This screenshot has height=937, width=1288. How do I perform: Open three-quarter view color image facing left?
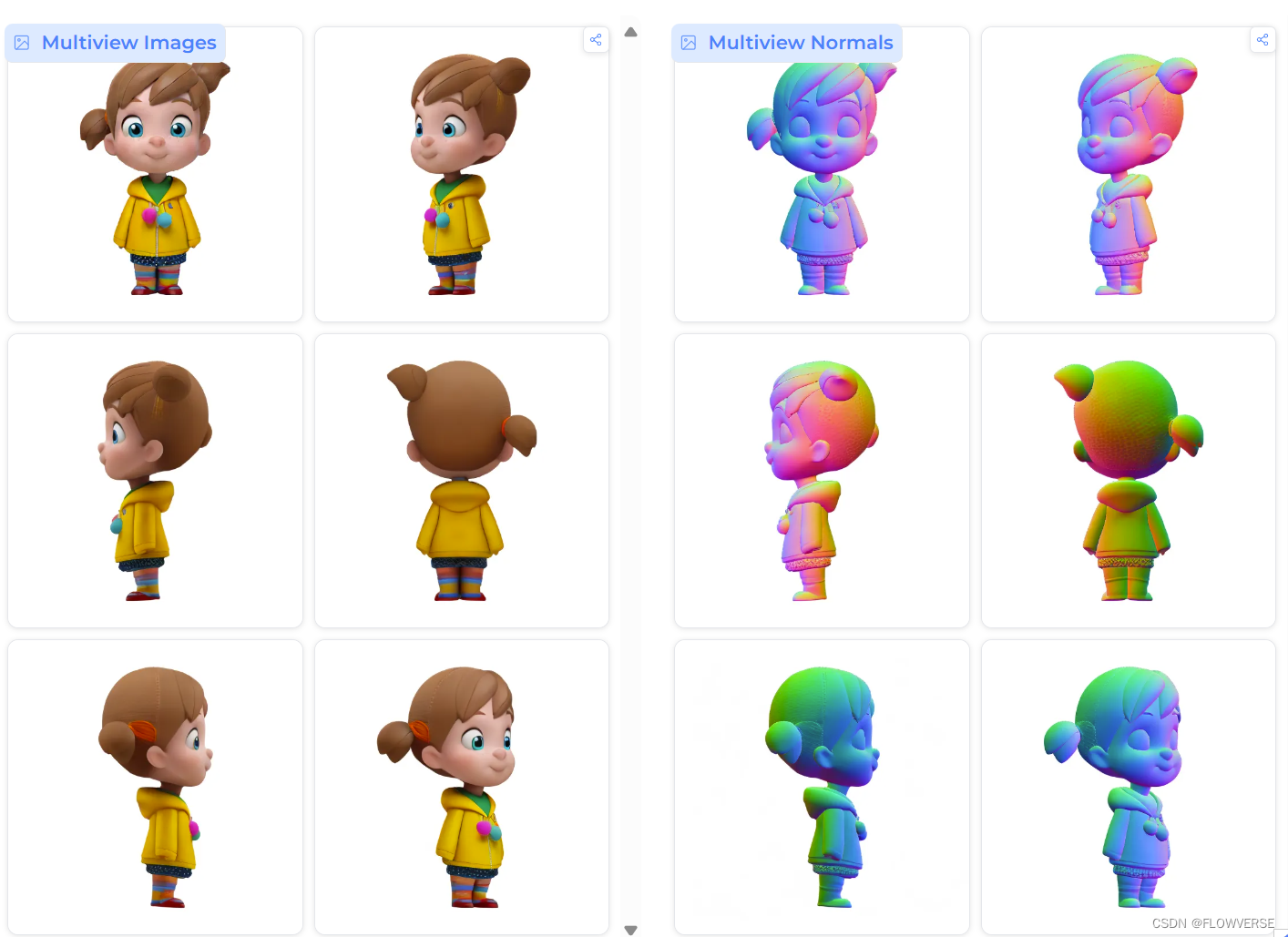[x=462, y=174]
